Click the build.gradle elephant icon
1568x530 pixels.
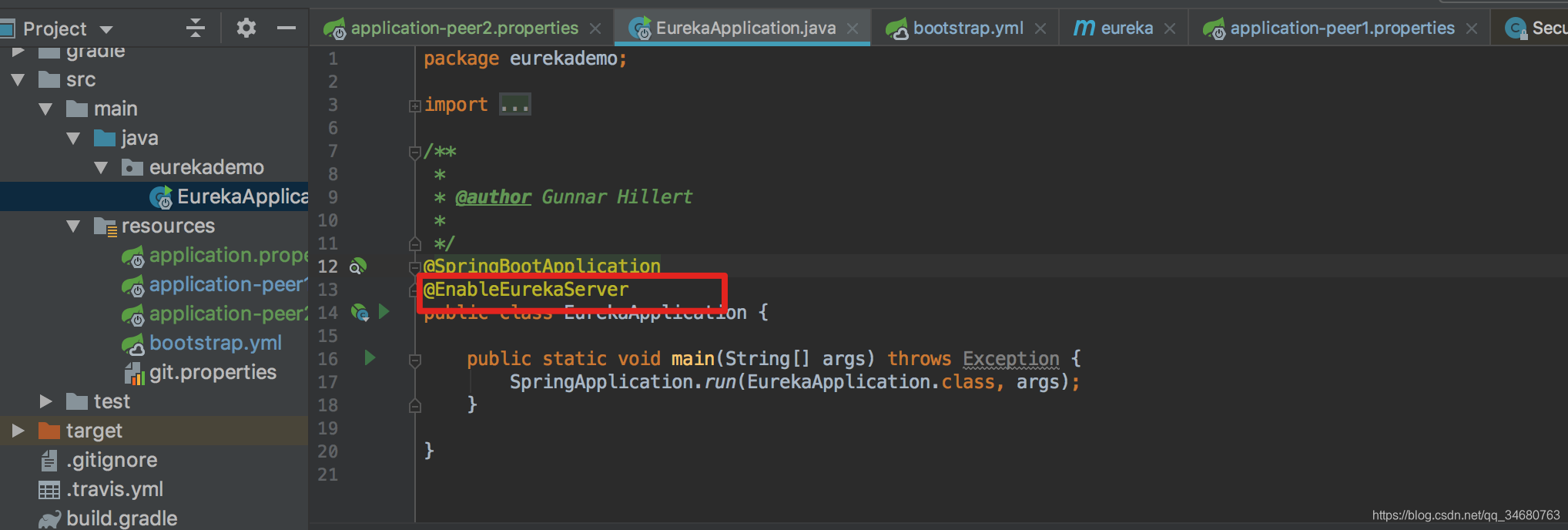[50, 519]
